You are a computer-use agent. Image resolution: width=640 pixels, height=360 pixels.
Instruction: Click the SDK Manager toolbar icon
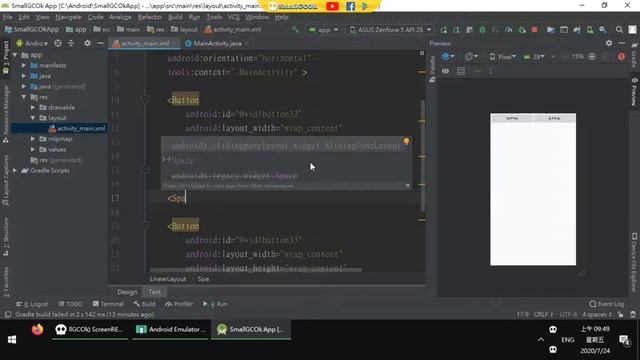tap(603, 30)
